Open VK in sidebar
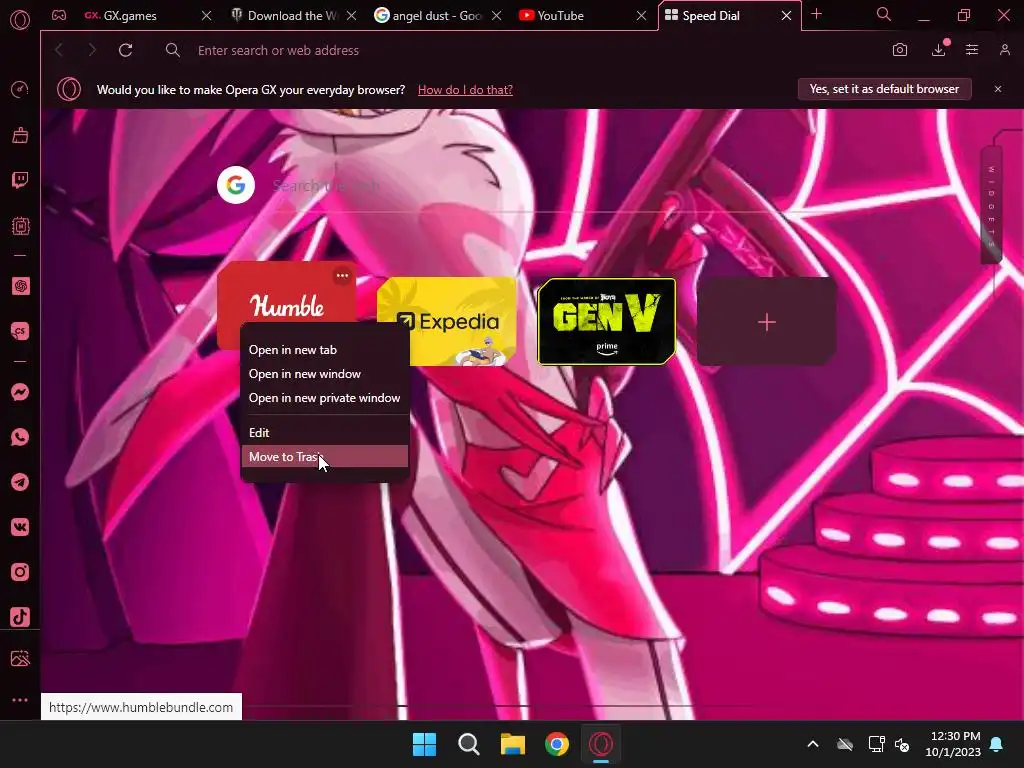Image resolution: width=1024 pixels, height=768 pixels. click(x=20, y=527)
